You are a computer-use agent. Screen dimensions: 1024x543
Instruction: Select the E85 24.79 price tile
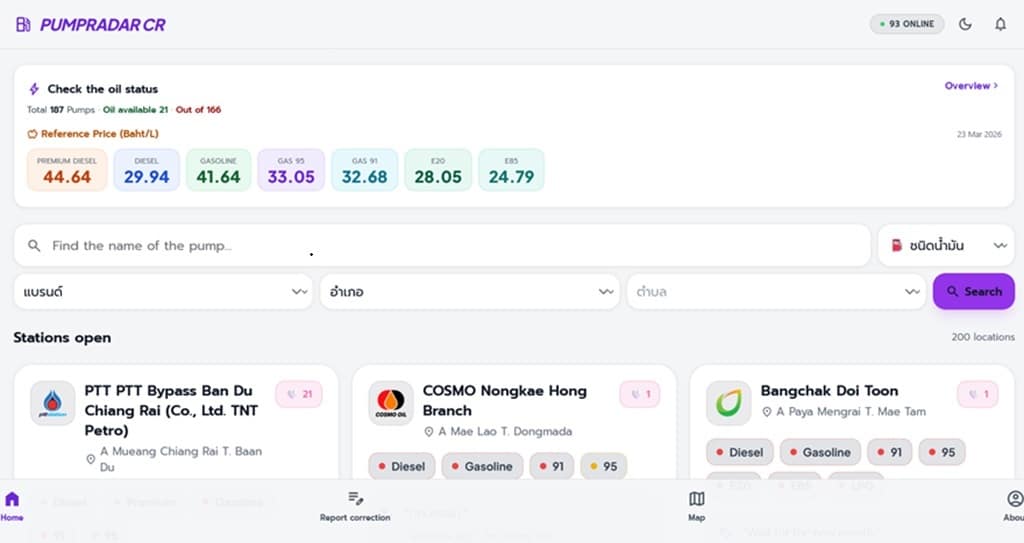(511, 170)
